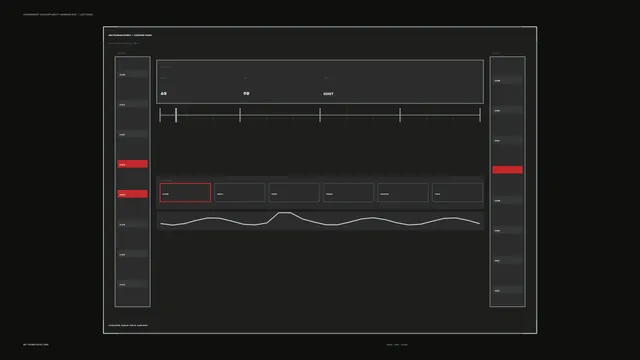Open the card immediately right of the red-outlined card

click(240, 193)
